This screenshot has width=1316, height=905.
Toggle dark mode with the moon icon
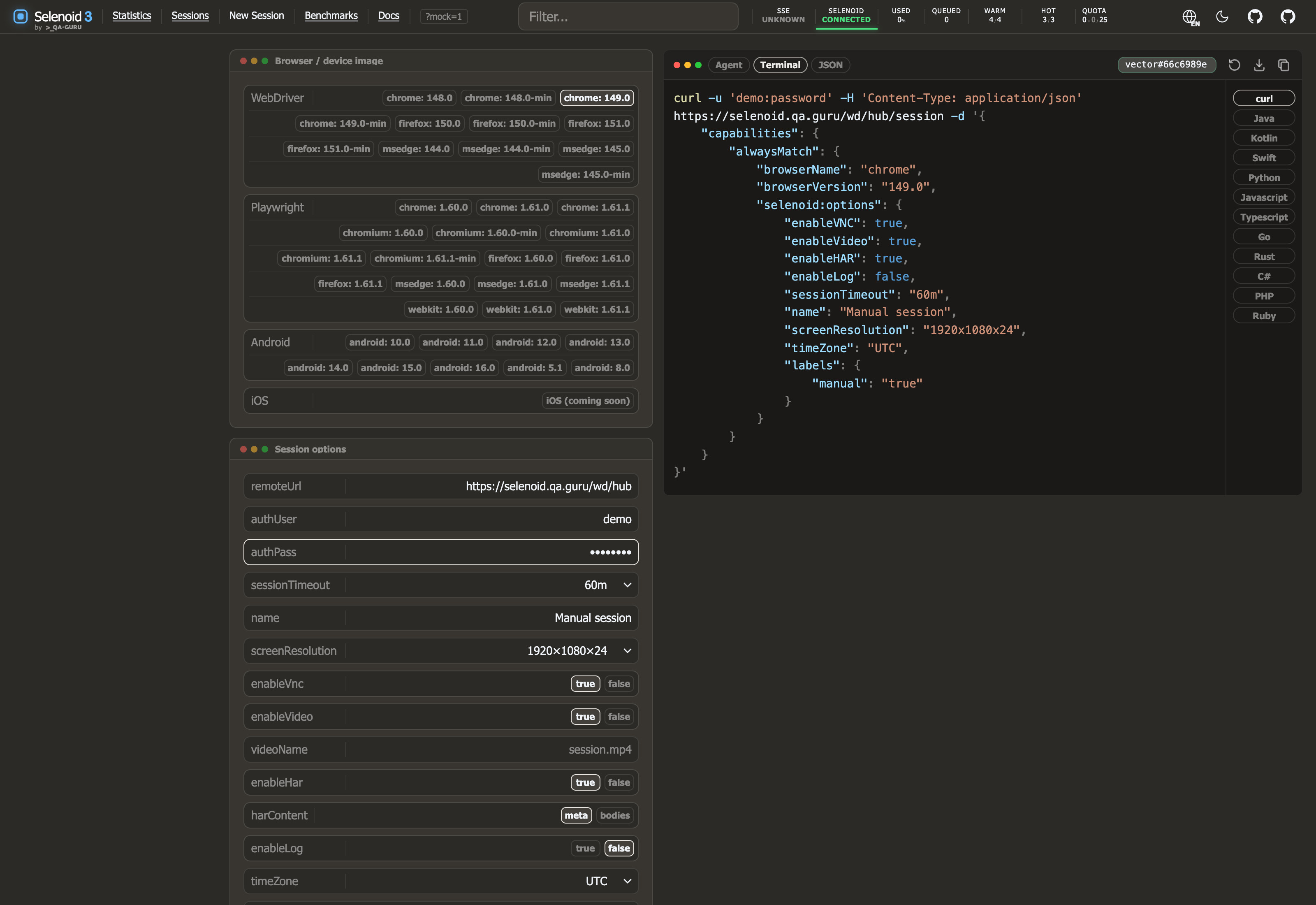coord(1222,16)
